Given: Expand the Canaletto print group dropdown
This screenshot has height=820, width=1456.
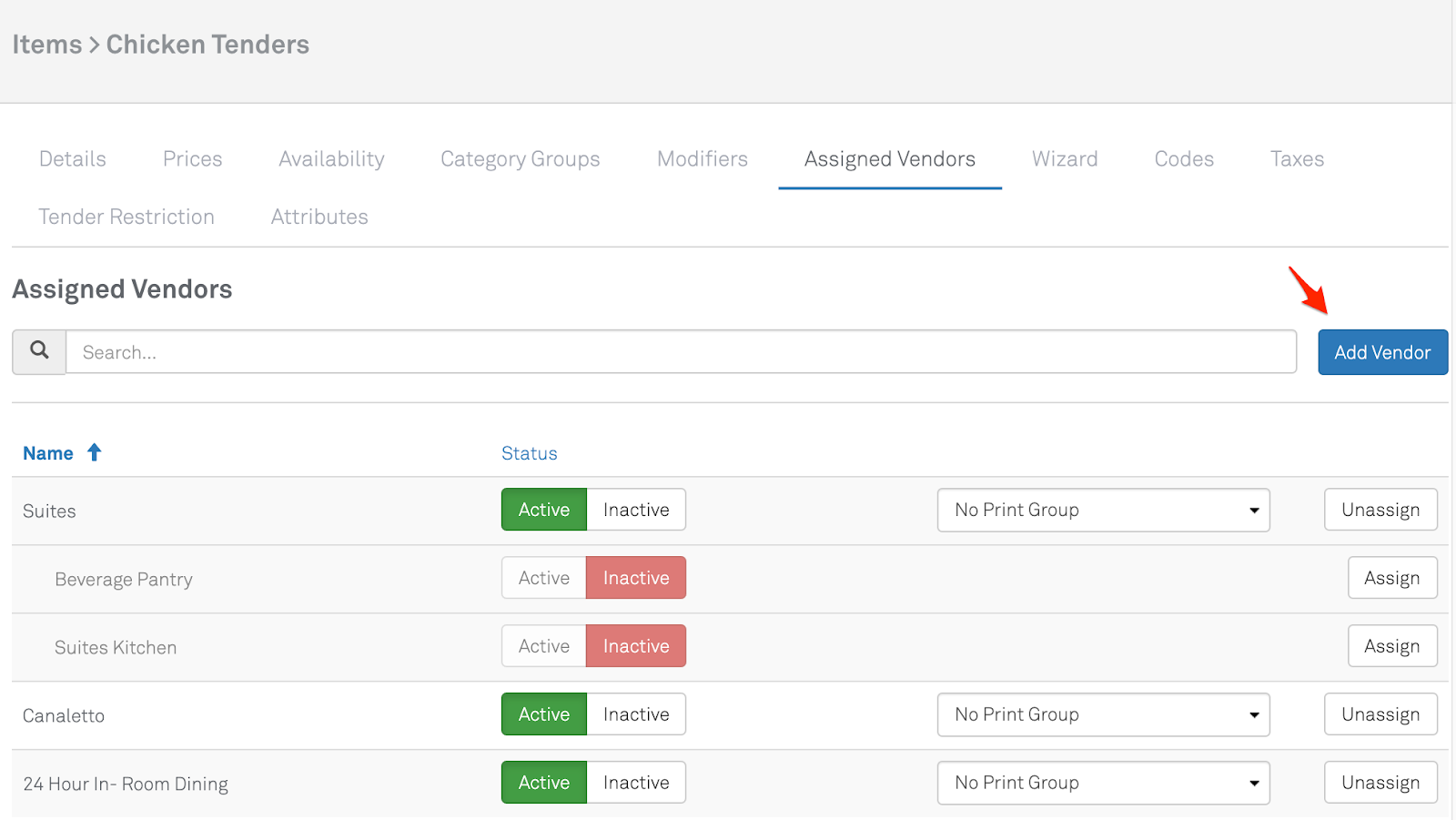Looking at the screenshot, I should (1103, 714).
